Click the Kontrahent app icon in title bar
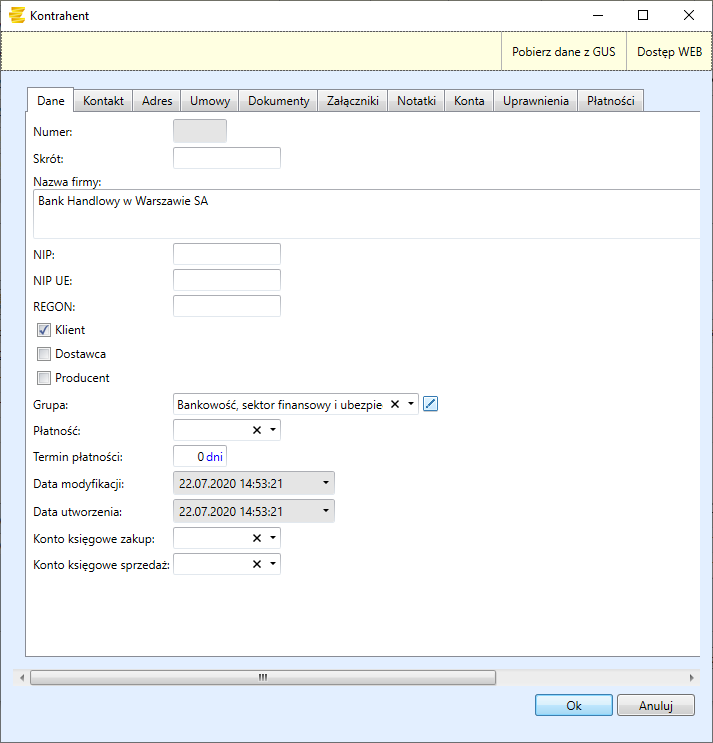Image resolution: width=713 pixels, height=743 pixels. [x=16, y=16]
